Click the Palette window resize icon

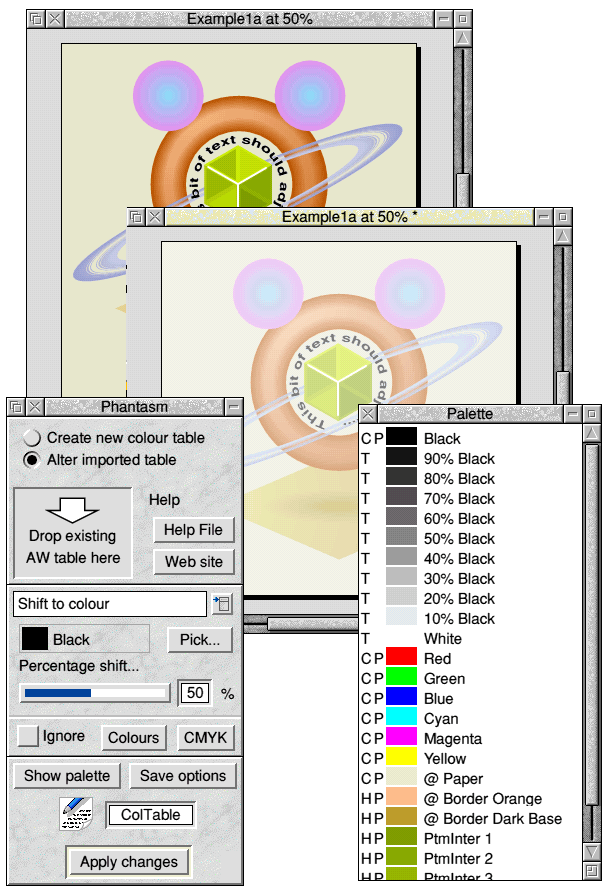click(592, 871)
